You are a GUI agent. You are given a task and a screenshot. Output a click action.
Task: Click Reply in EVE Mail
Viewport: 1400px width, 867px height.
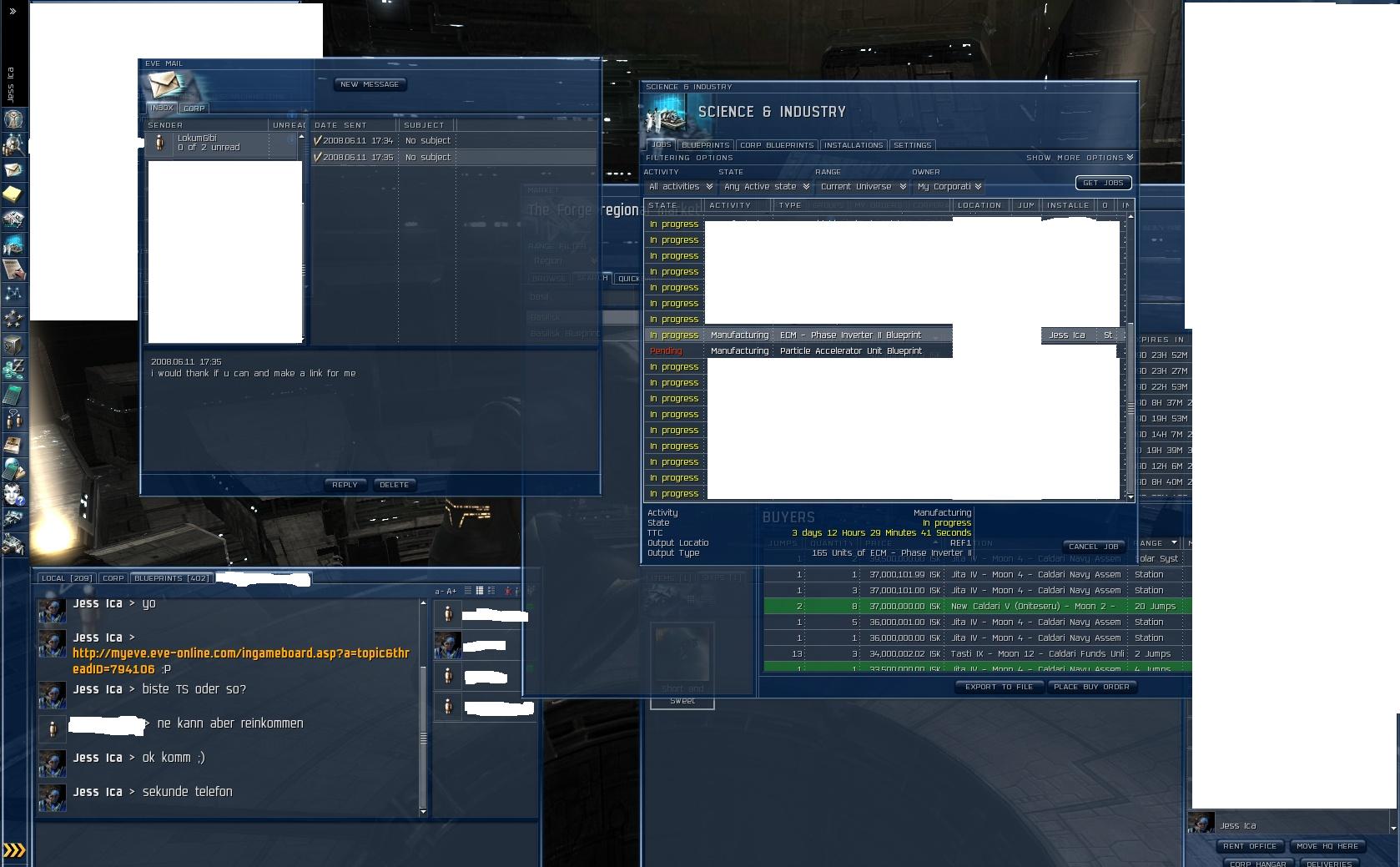coord(345,485)
